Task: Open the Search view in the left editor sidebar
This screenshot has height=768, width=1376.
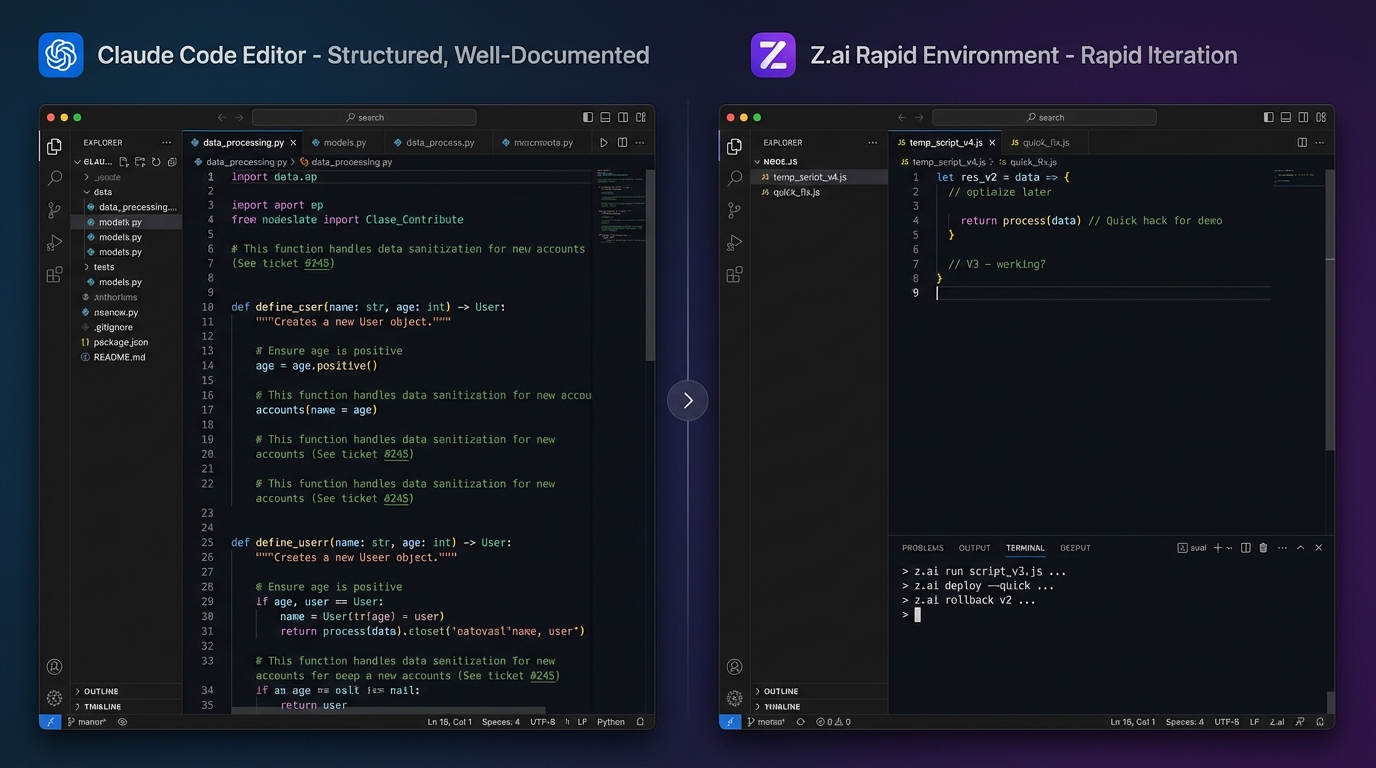Action: [x=54, y=178]
